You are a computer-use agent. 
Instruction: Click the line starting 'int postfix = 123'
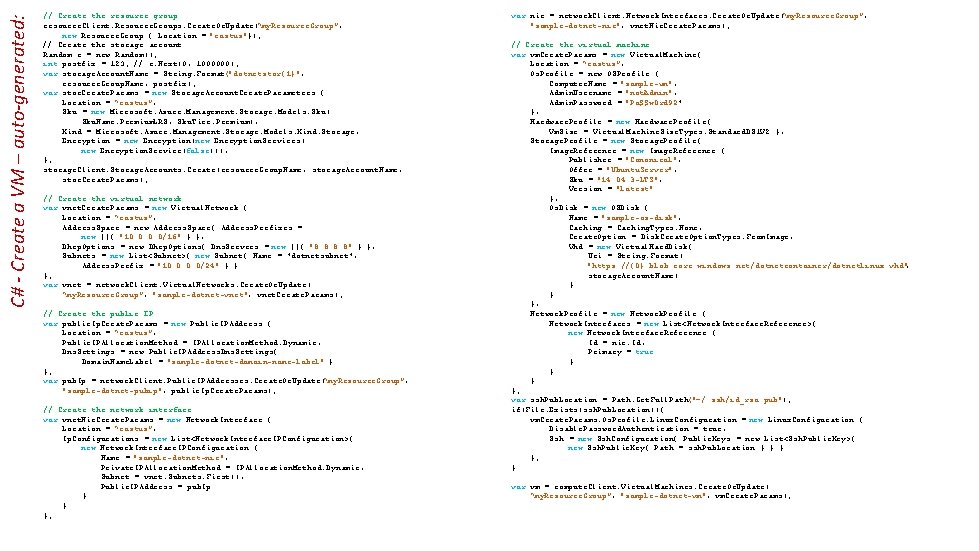(140, 64)
